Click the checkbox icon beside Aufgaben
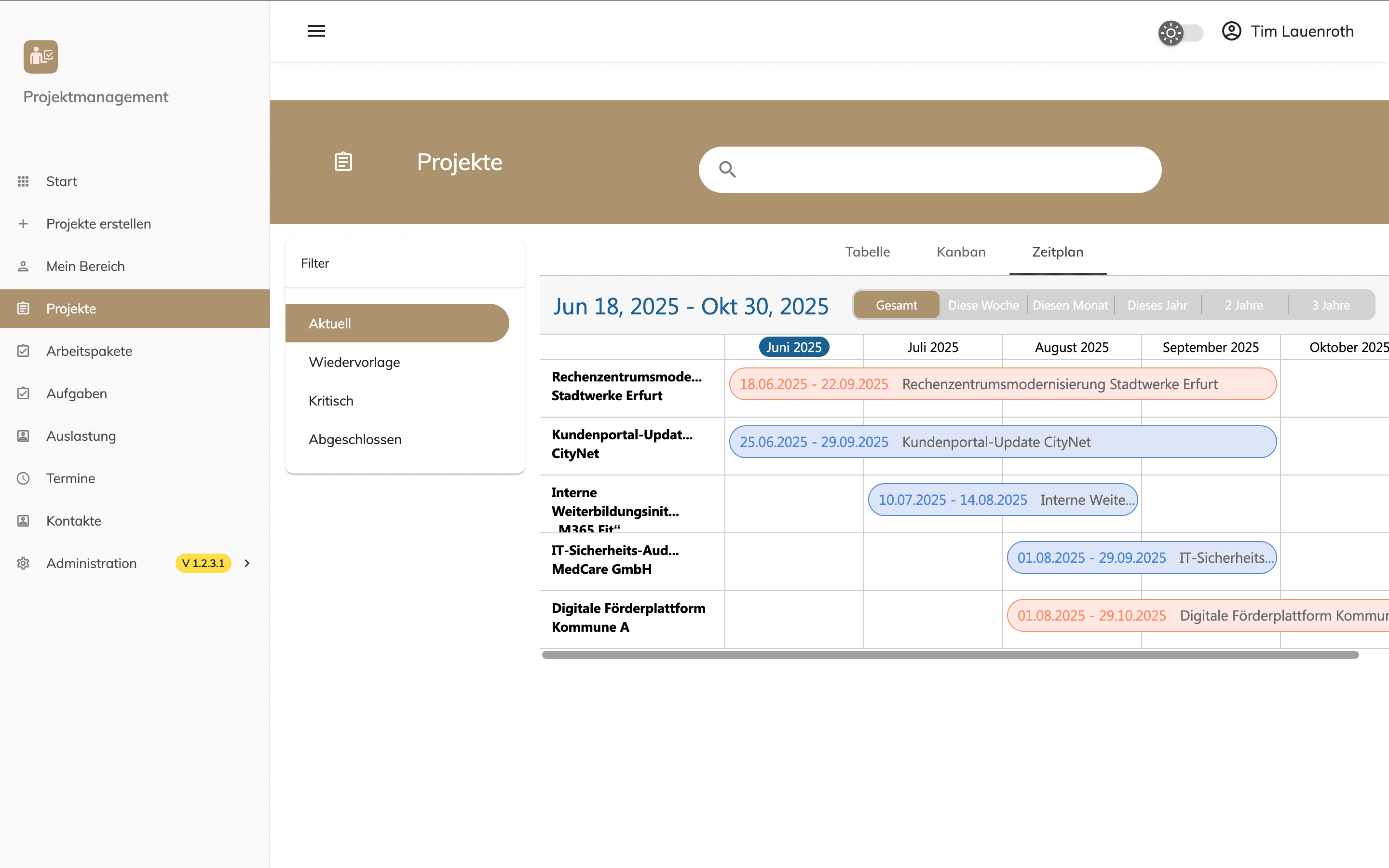The width and height of the screenshot is (1389, 868). pos(23,393)
